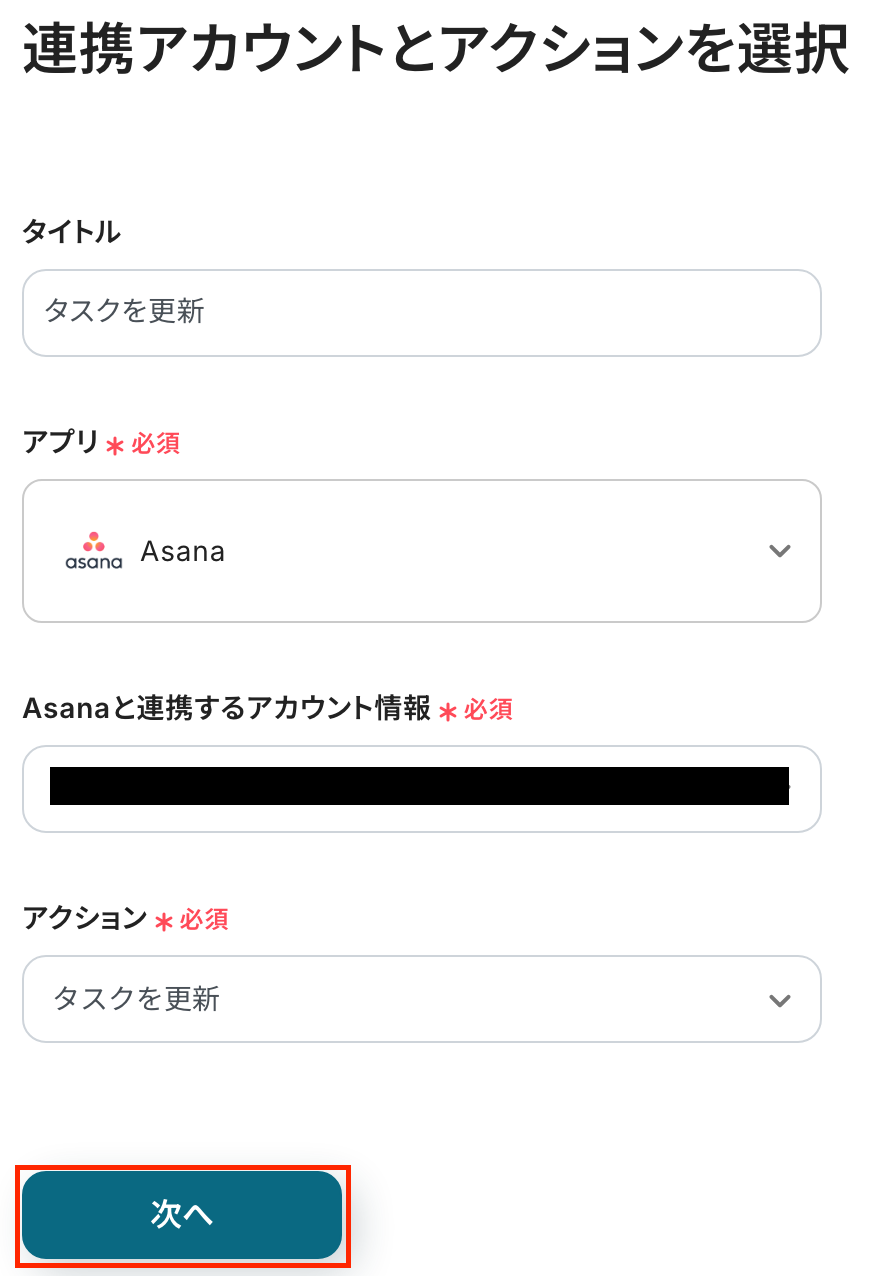Click the アプリ field label

[x=61, y=443]
